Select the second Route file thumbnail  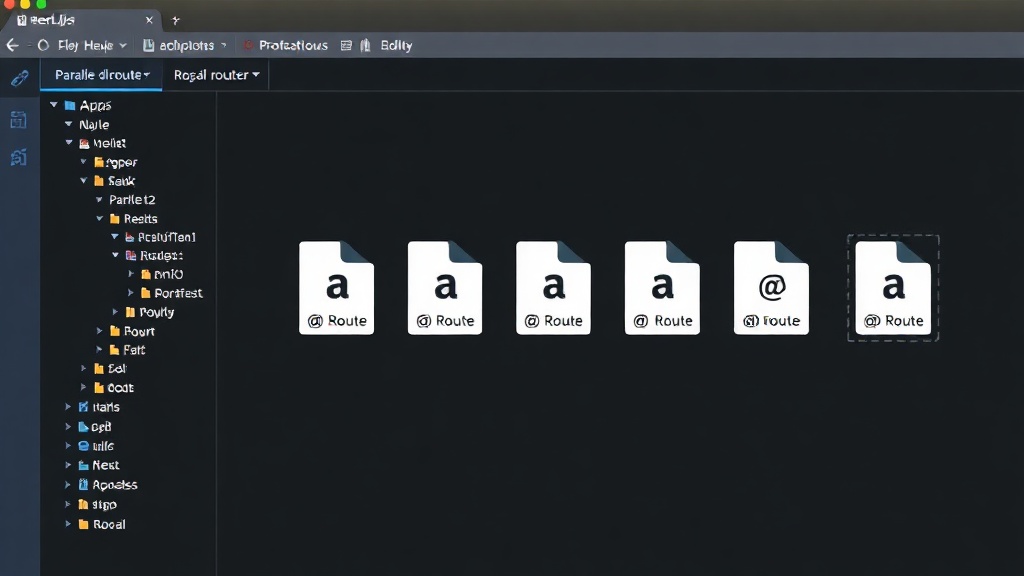click(x=445, y=288)
